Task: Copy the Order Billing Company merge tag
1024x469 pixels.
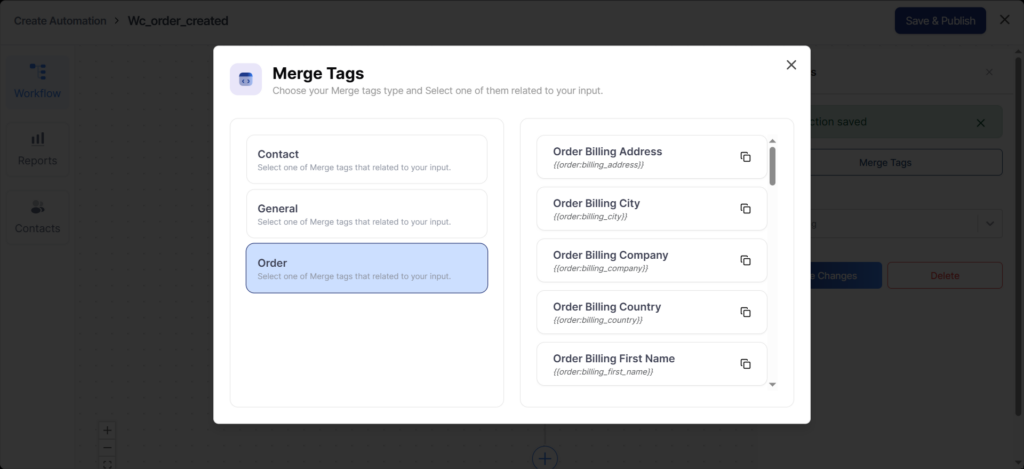Action: (x=745, y=260)
